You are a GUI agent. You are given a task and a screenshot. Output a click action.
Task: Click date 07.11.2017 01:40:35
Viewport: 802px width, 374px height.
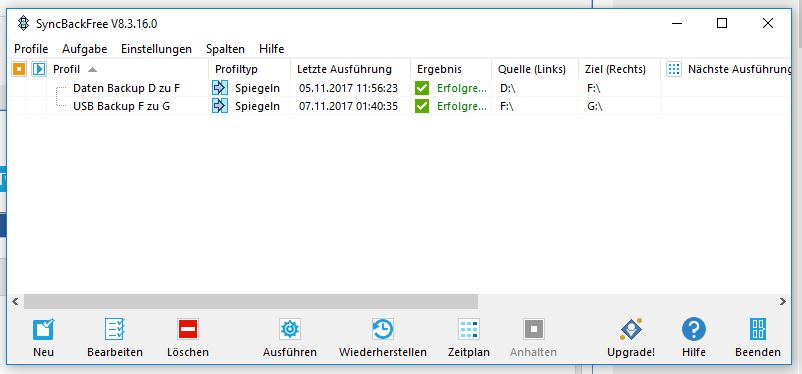(348, 106)
